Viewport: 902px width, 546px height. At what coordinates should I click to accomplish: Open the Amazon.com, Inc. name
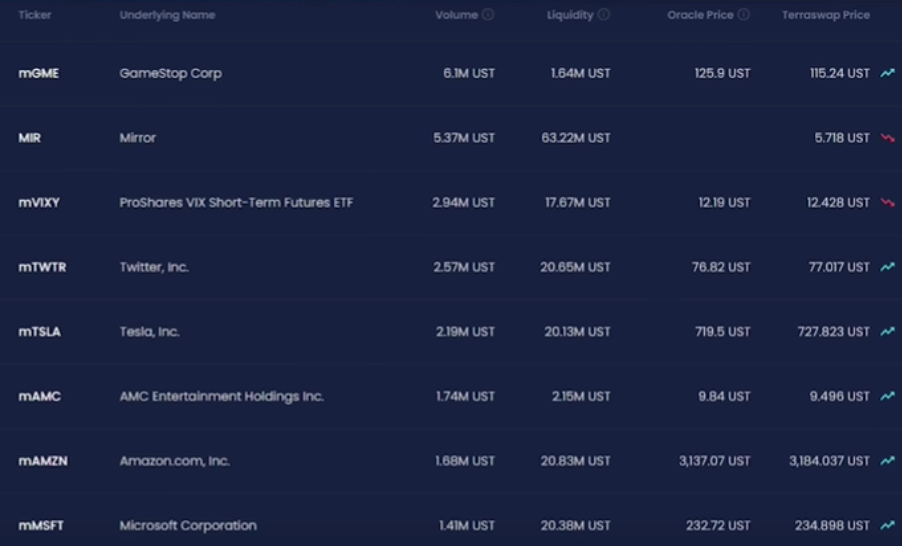(175, 461)
